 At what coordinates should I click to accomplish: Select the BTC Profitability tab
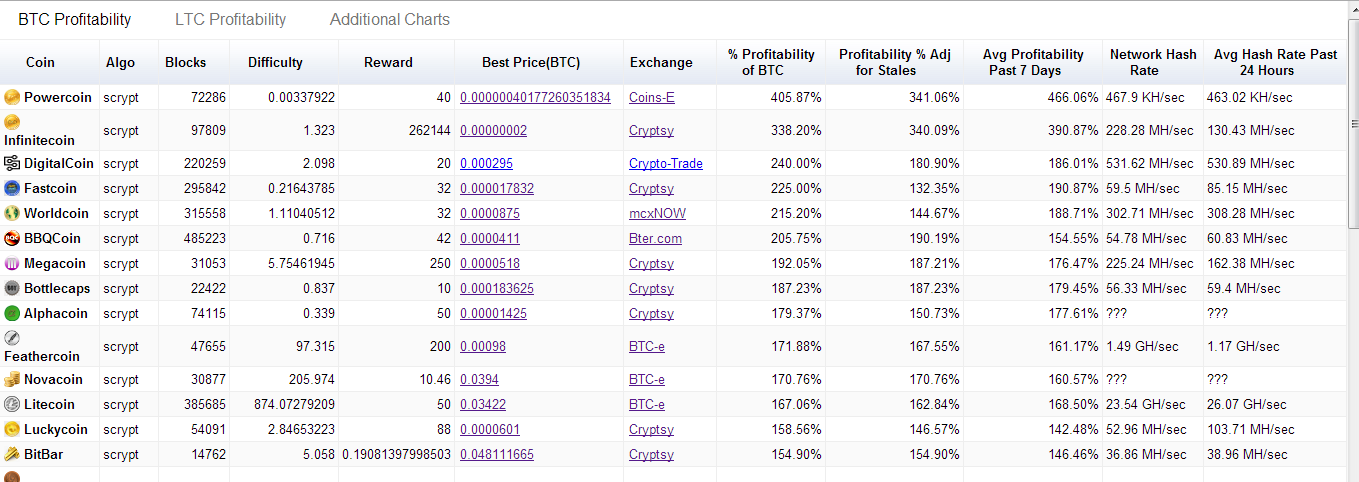[74, 19]
